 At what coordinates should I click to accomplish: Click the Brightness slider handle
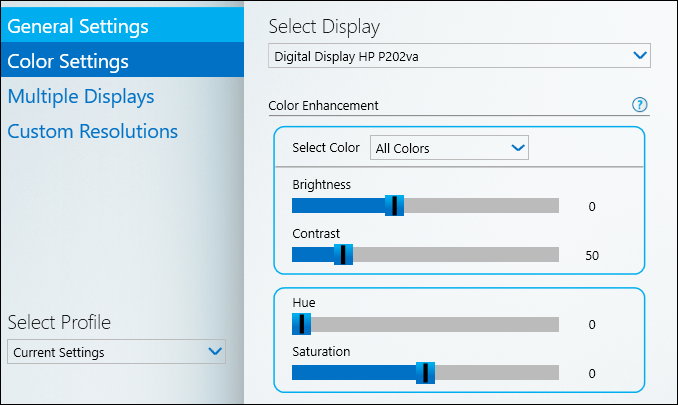[x=395, y=205]
